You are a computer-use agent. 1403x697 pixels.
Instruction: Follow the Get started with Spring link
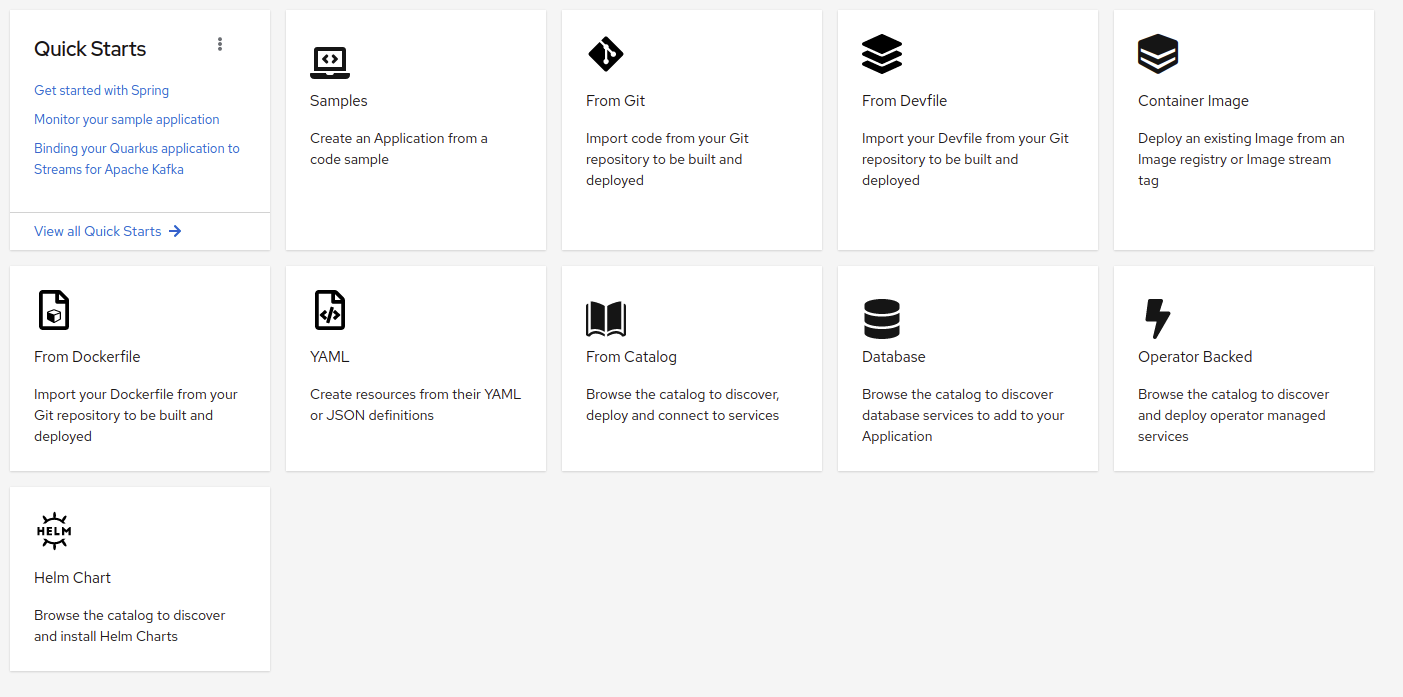pyautogui.click(x=101, y=90)
